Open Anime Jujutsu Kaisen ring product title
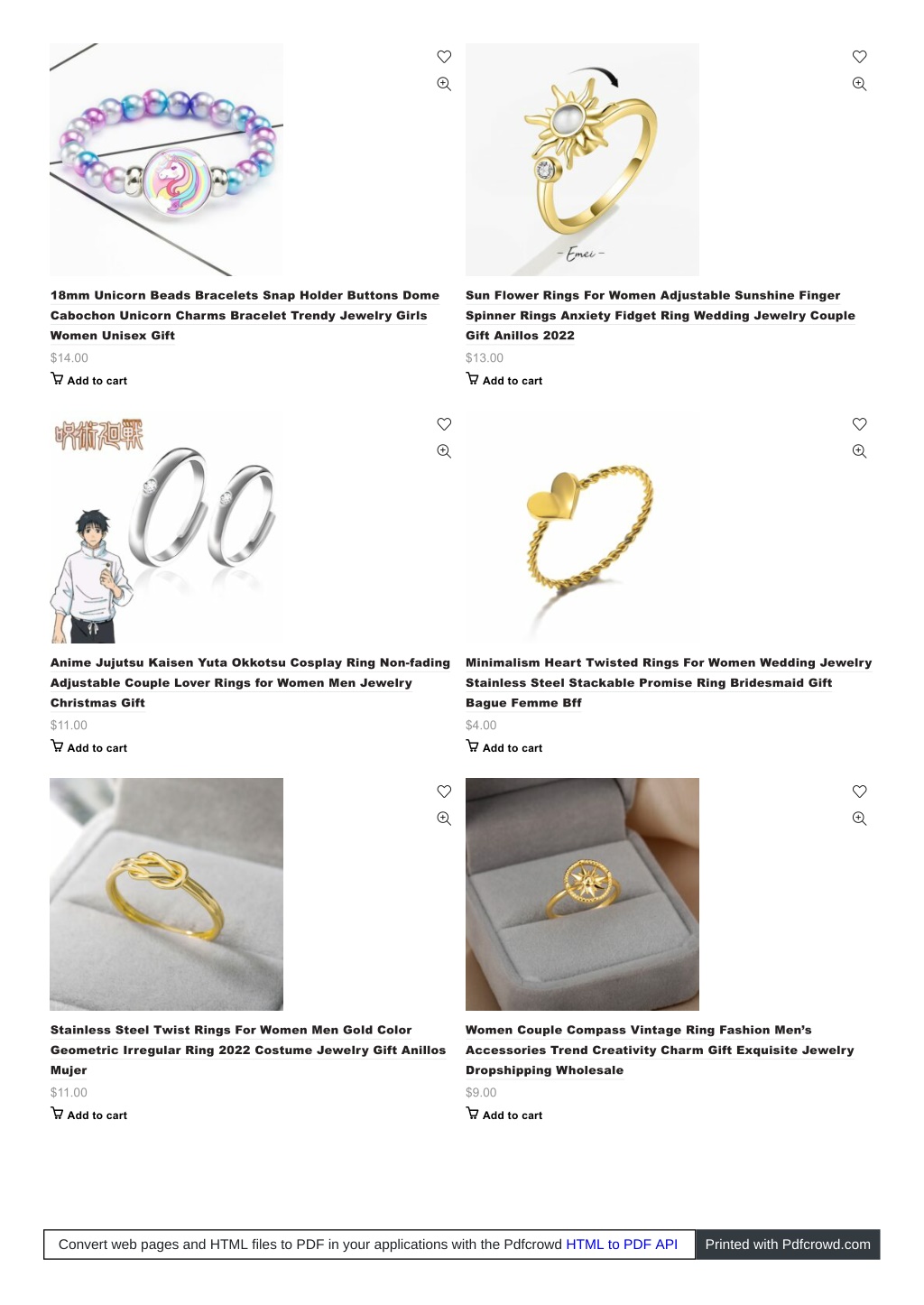 click(x=250, y=682)
